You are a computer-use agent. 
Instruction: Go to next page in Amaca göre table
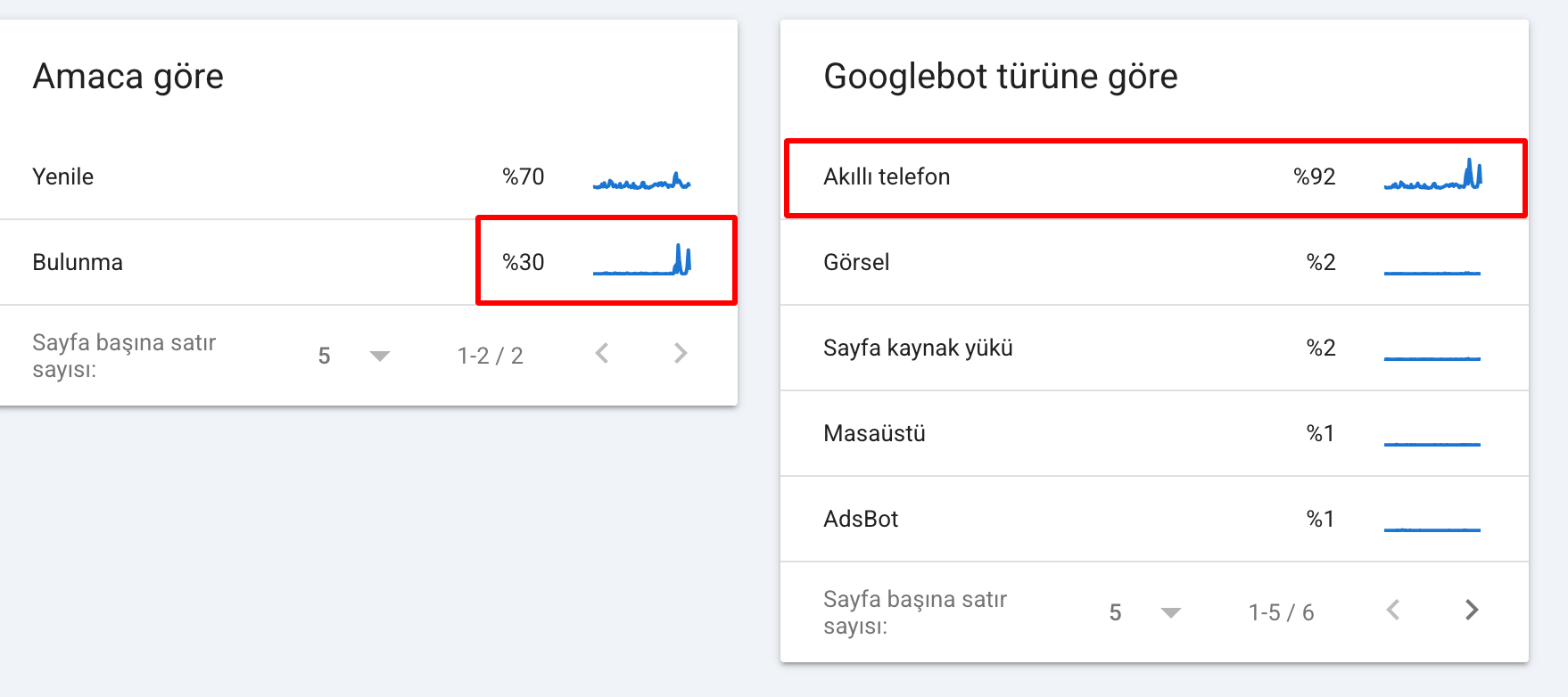(681, 354)
